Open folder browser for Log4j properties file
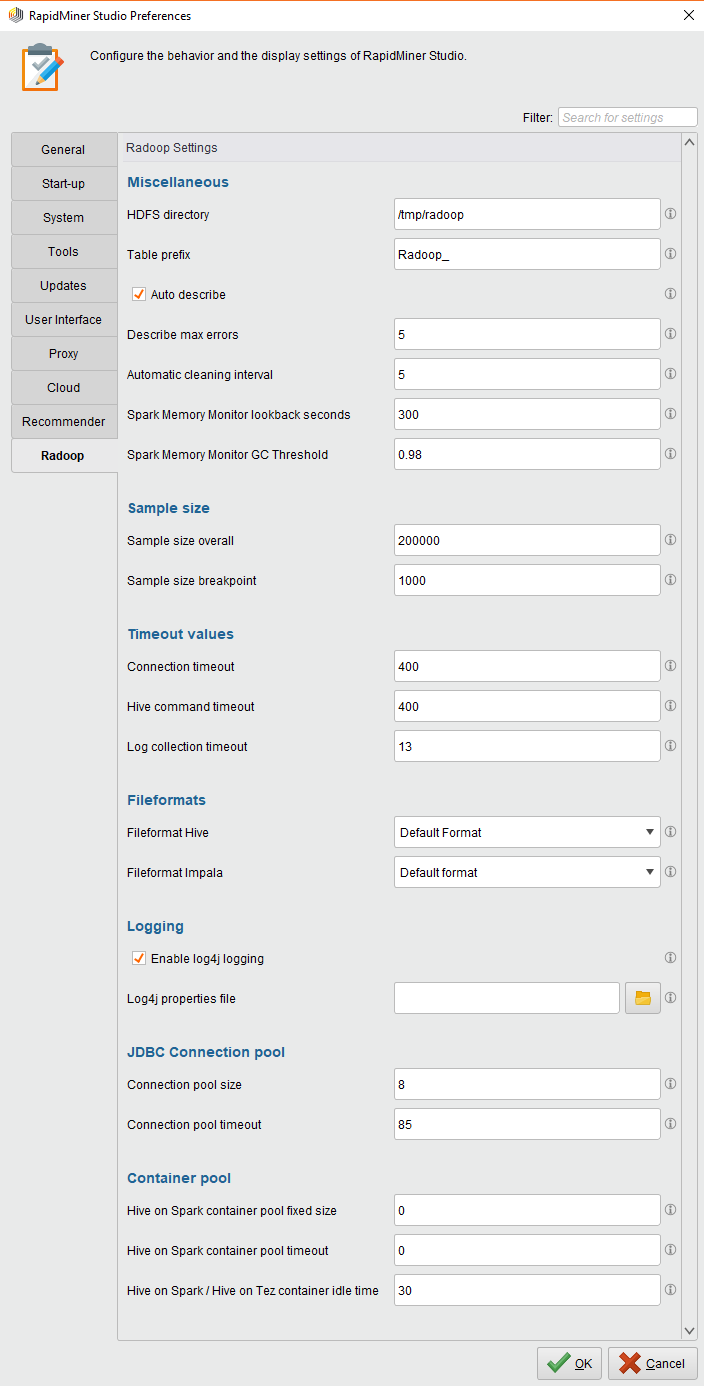704x1386 pixels. (643, 998)
